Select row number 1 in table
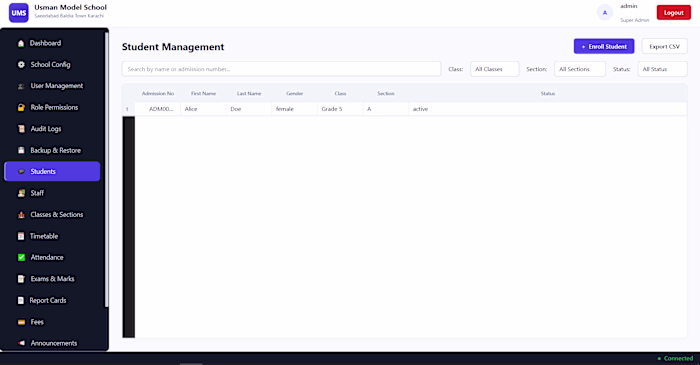 coord(129,109)
